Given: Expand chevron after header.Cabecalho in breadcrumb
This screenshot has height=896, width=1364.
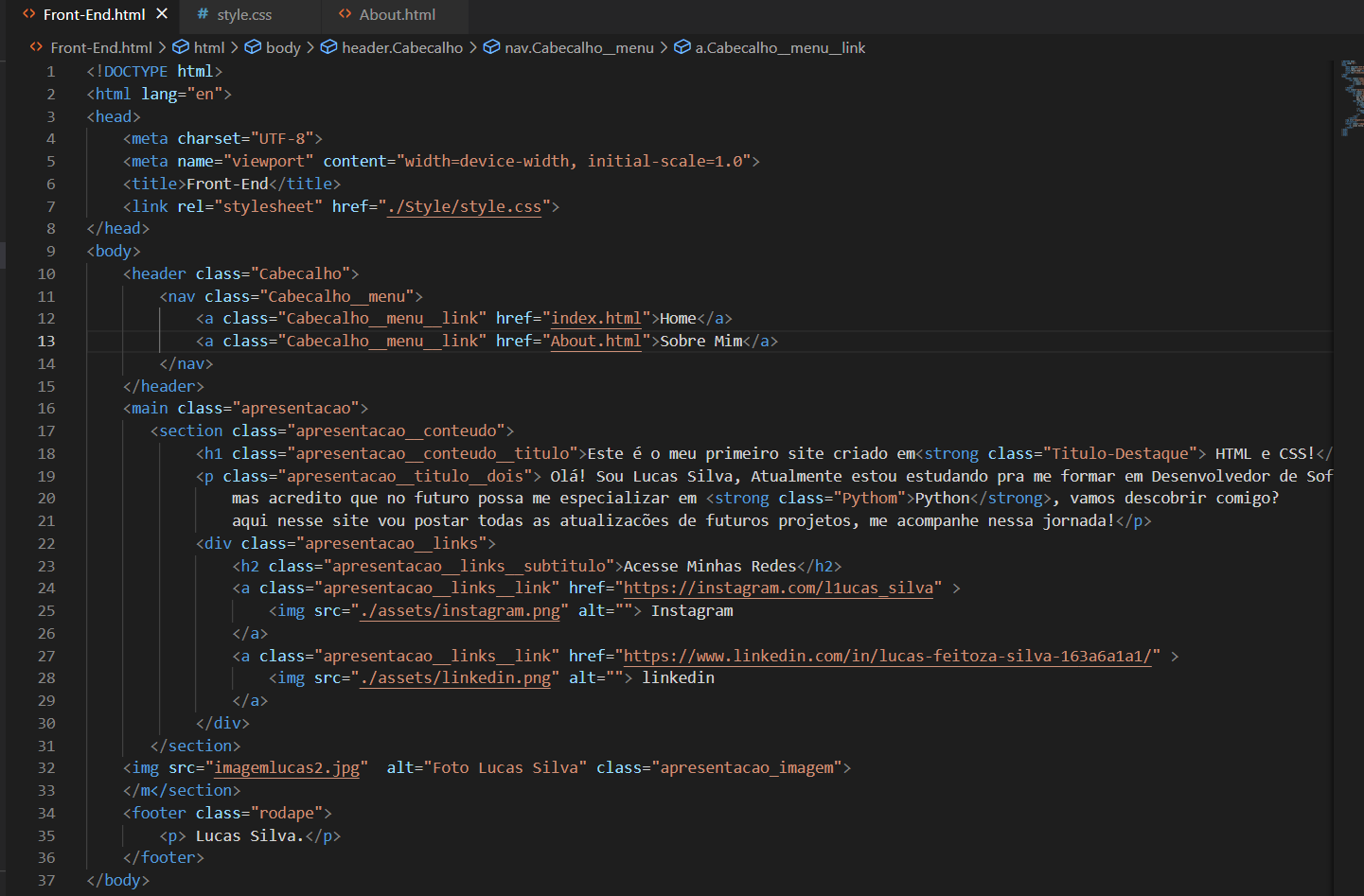Looking at the screenshot, I should [x=473, y=47].
